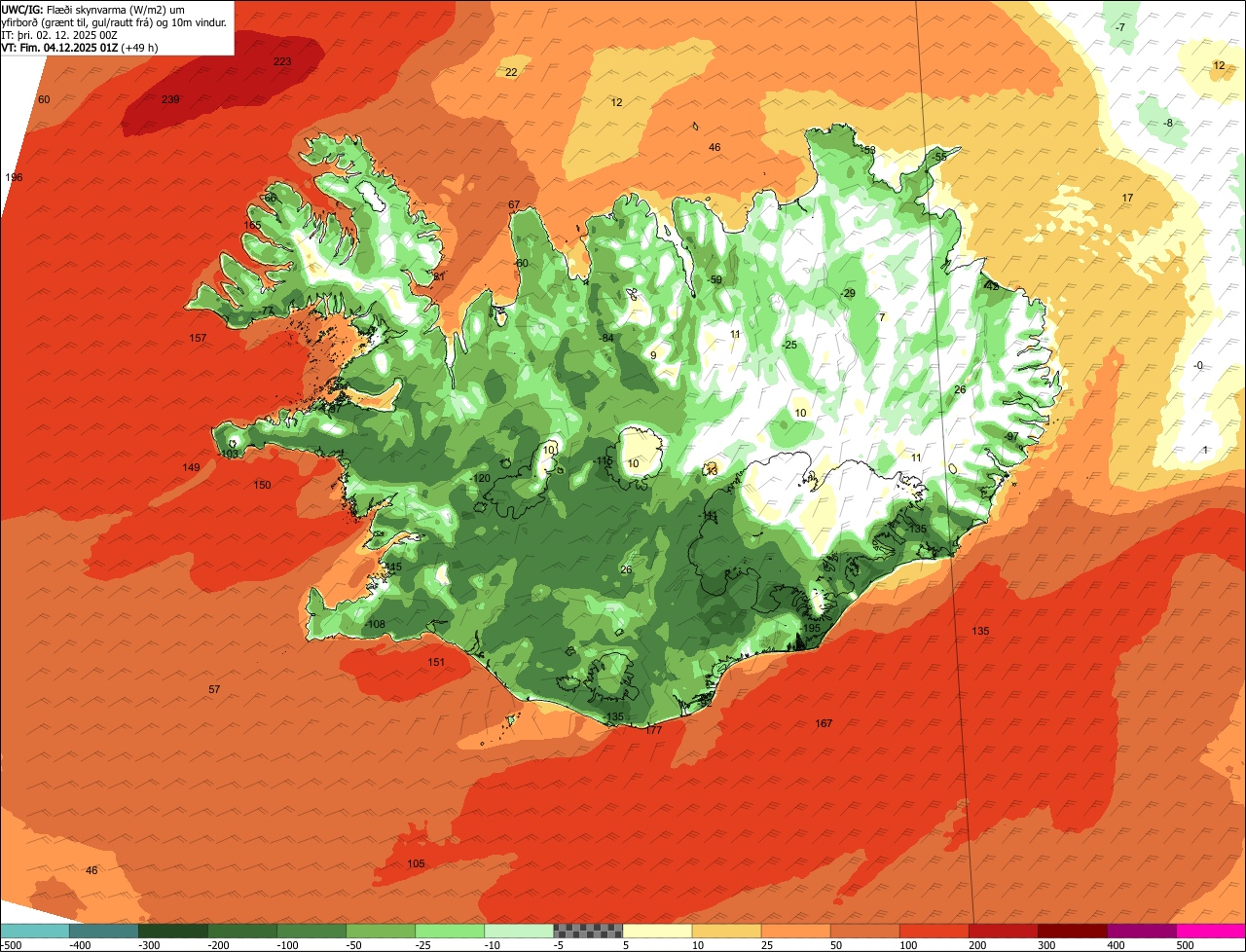Image resolution: width=1246 pixels, height=952 pixels.
Task: Click the '-500' legend scale label
Action: point(12,945)
